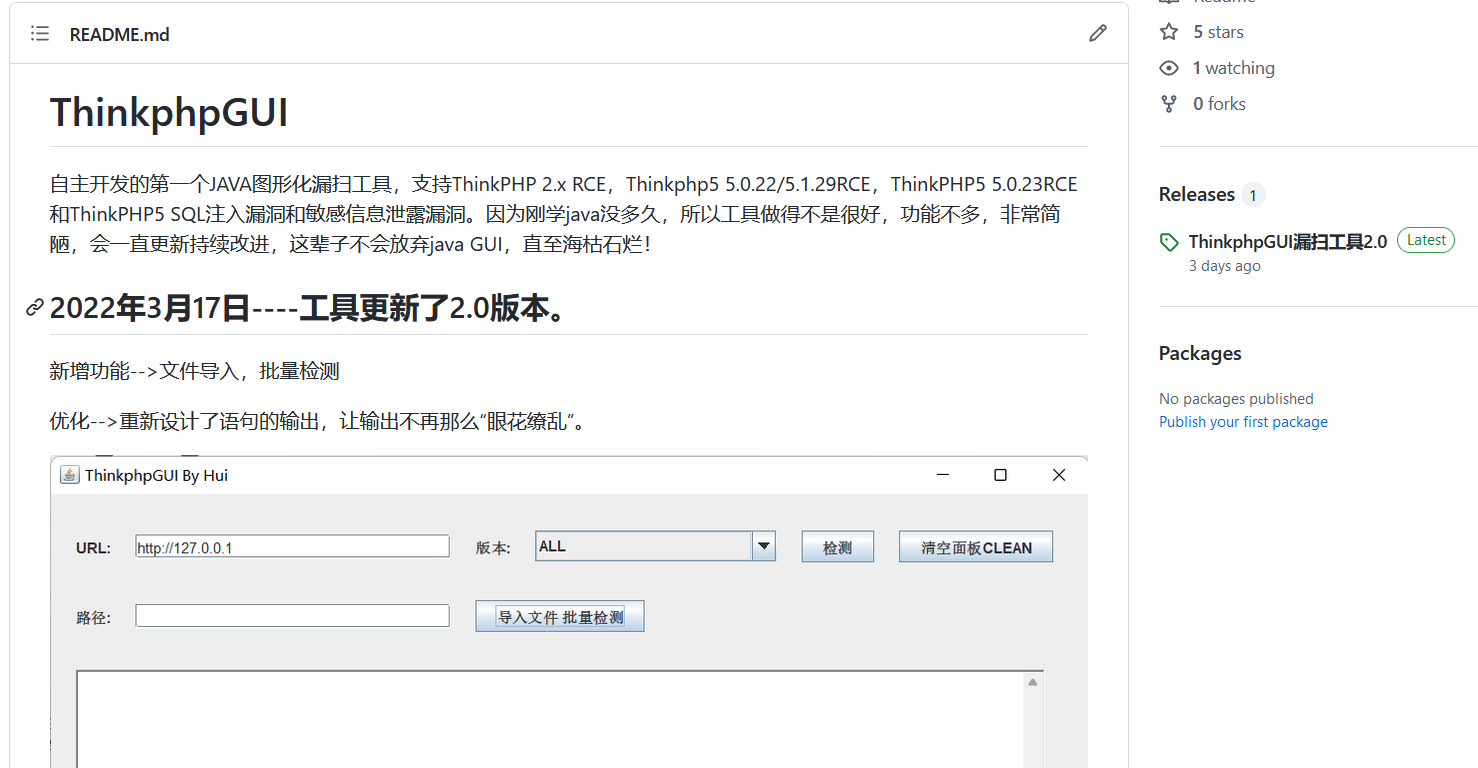Screen dimensions: 1478x768
Task: Click the 路径 path input field
Action: click(292, 616)
